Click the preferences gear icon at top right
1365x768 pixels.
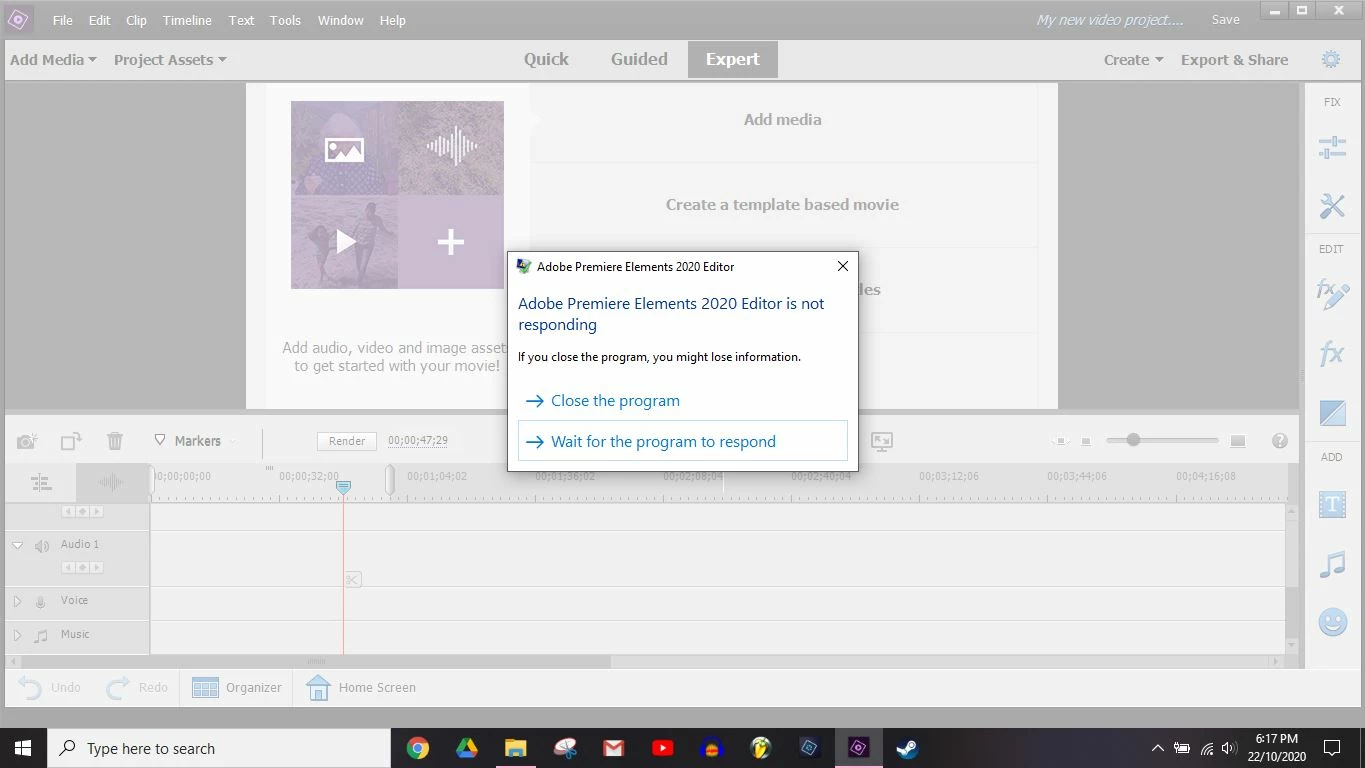1331,60
